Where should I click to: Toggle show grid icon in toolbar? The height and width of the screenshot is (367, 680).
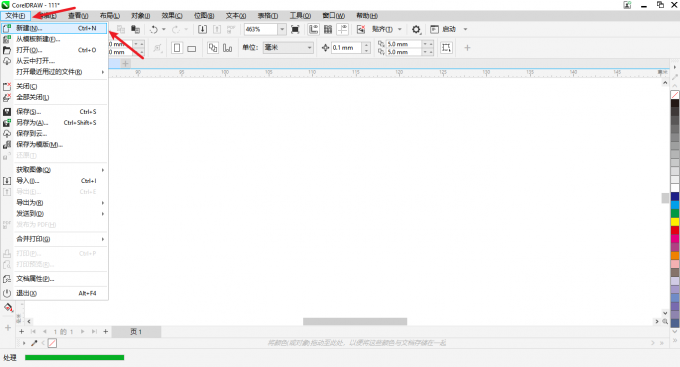328,29
